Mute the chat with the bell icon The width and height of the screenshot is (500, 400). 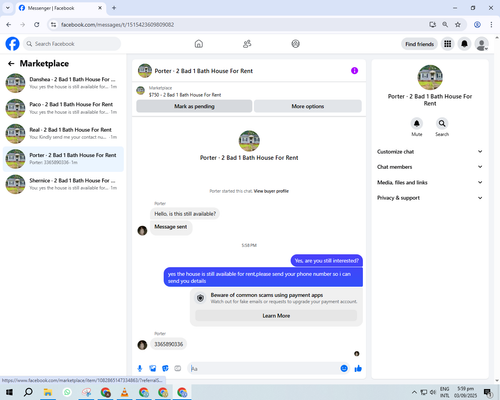point(417,123)
